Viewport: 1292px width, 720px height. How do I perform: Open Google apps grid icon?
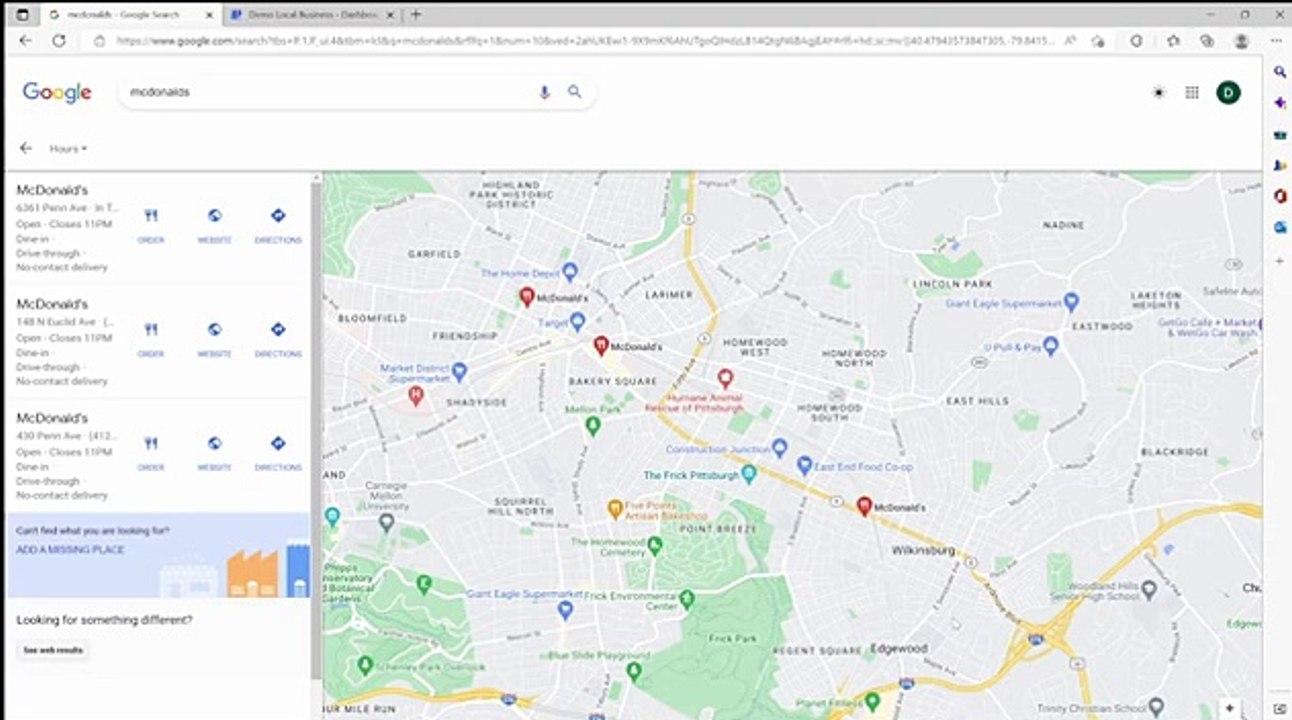tap(1192, 92)
